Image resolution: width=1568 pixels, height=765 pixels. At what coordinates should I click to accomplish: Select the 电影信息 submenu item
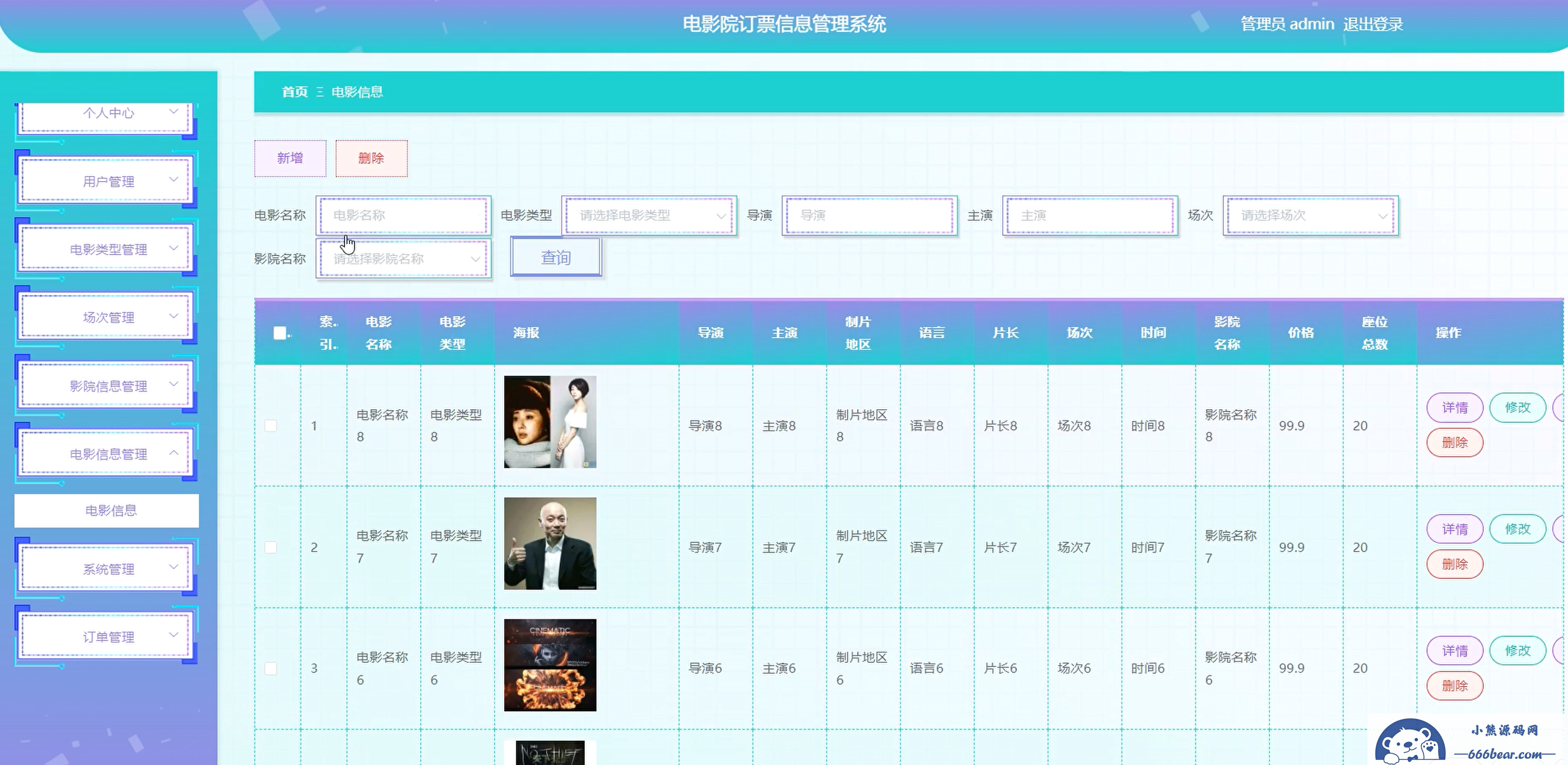coord(106,511)
